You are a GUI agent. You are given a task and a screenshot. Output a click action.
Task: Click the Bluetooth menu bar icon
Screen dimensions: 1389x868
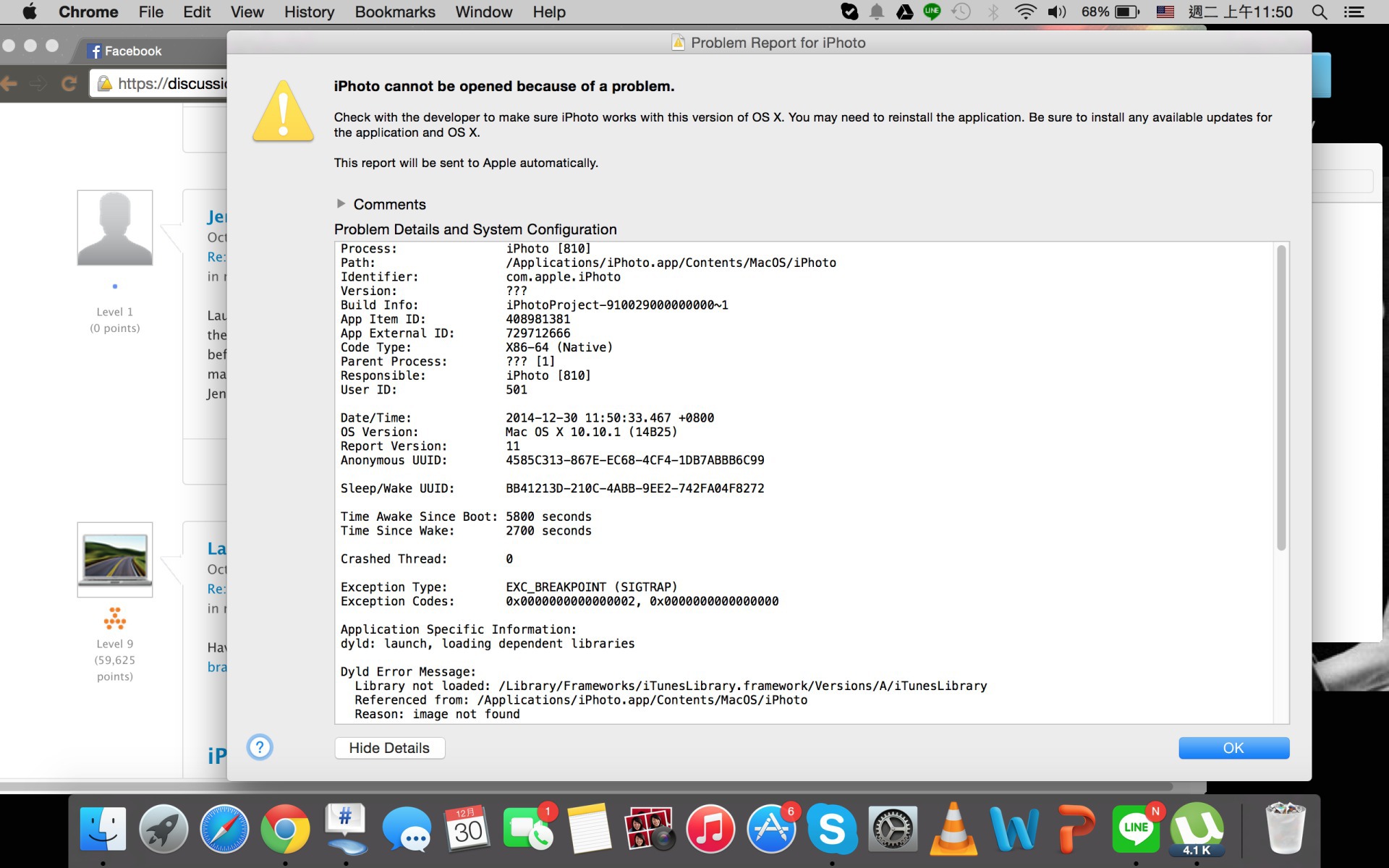[993, 12]
